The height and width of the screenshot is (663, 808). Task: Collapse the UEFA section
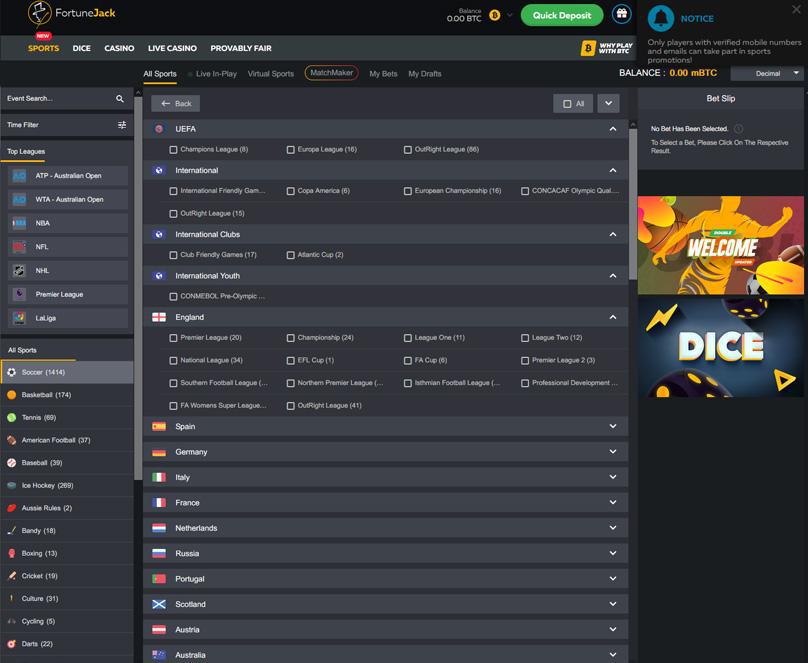point(613,129)
